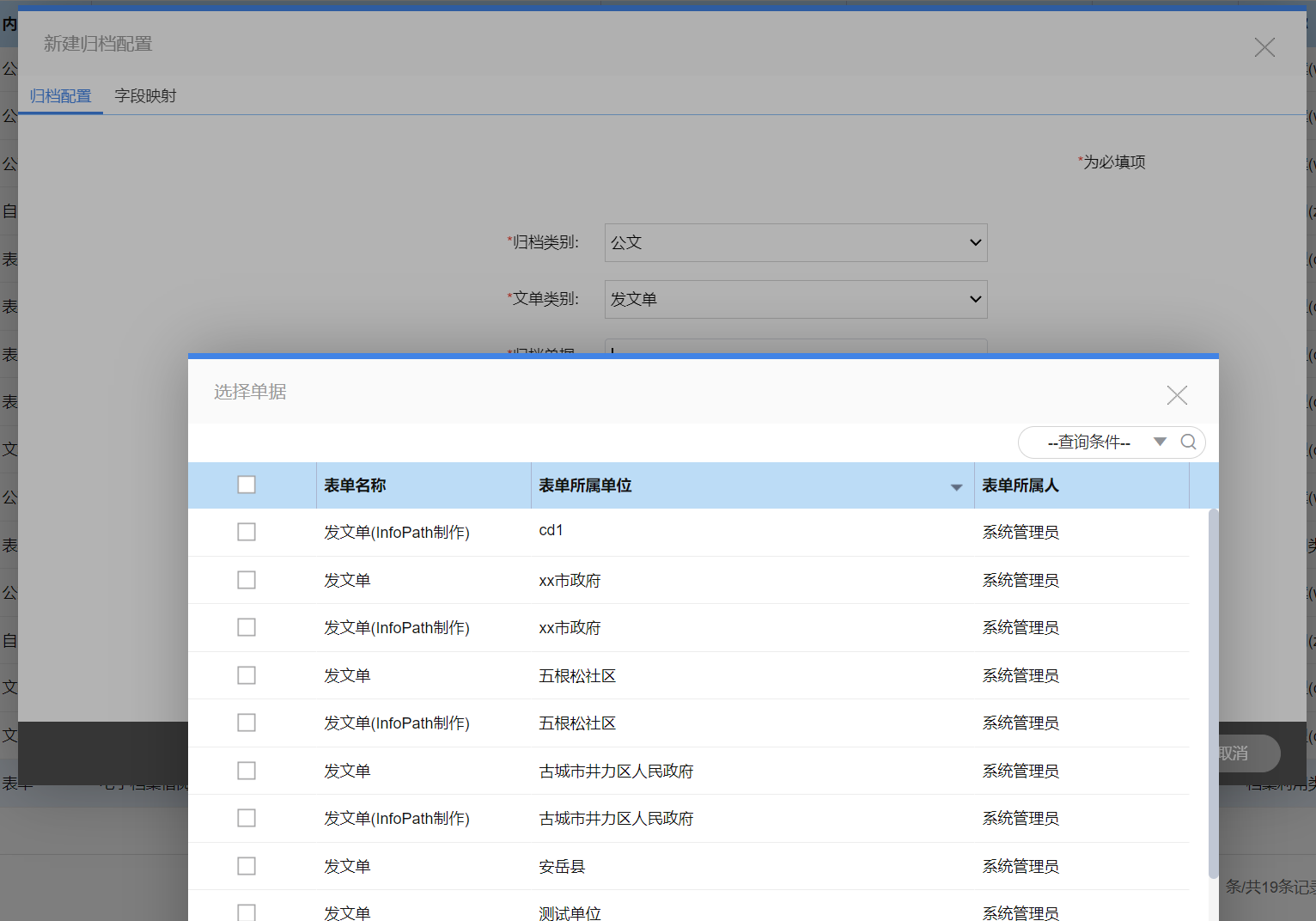
Task: Switch to the 字段映射 tab
Action: [145, 95]
